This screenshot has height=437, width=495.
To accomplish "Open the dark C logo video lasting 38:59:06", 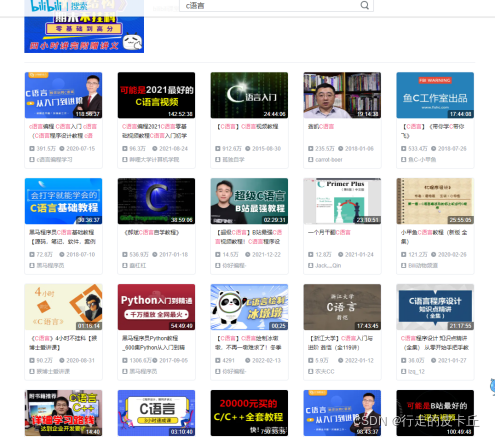I will point(156,201).
